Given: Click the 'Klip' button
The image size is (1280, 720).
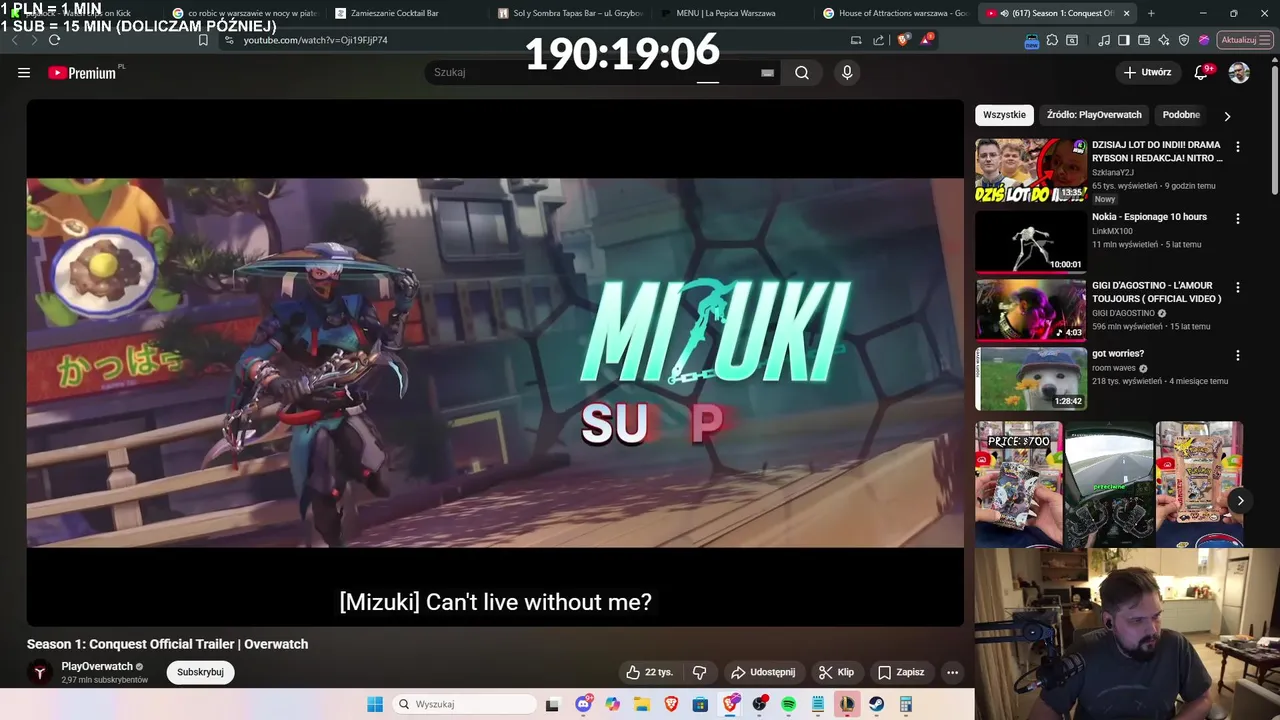Looking at the screenshot, I should (836, 672).
